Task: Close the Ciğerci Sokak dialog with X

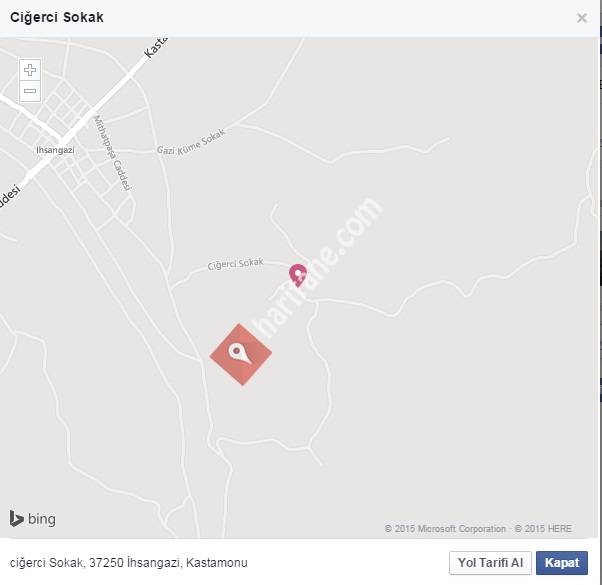Action: pos(582,18)
